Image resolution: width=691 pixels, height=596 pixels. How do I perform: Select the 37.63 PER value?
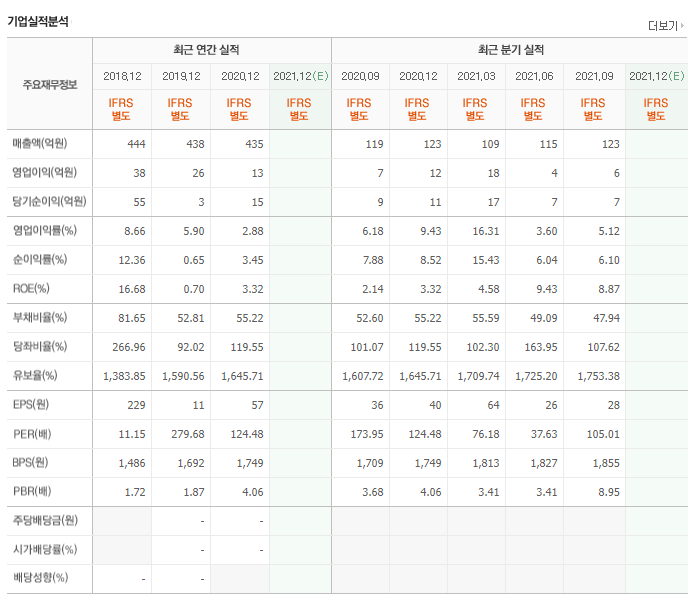[544, 434]
